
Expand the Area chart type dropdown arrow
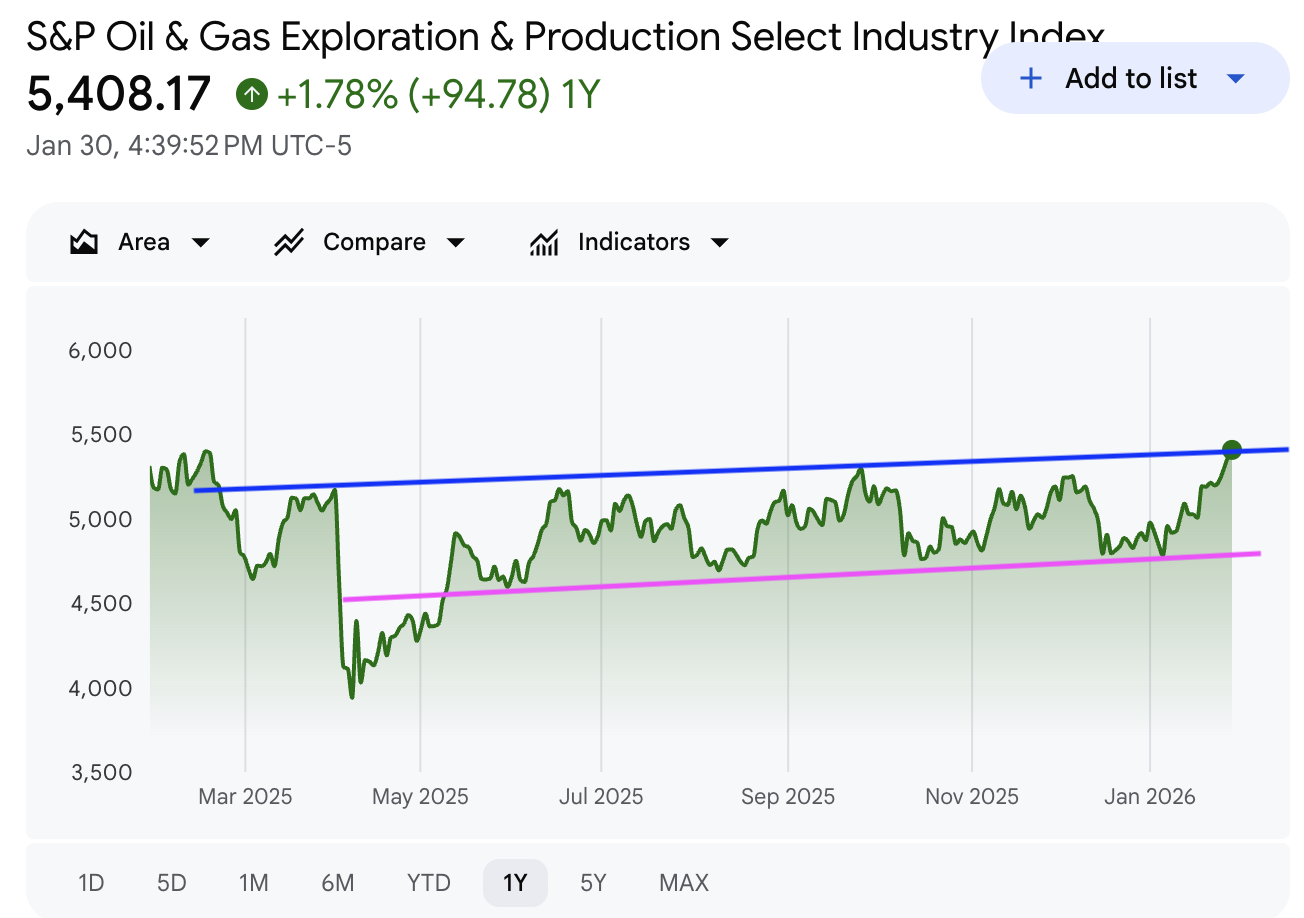pyautogui.click(x=200, y=242)
